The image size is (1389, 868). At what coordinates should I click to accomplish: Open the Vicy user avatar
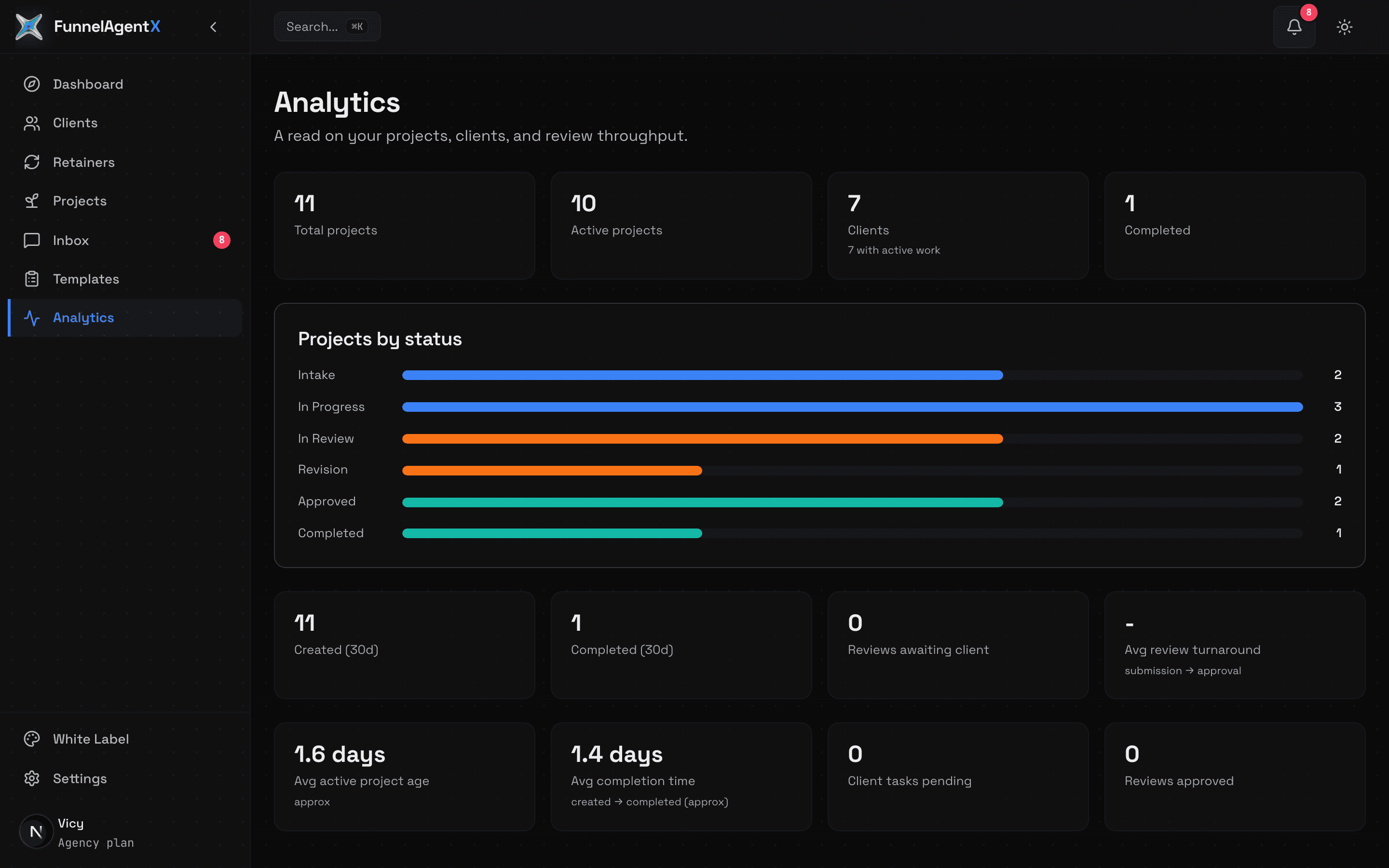[36, 831]
